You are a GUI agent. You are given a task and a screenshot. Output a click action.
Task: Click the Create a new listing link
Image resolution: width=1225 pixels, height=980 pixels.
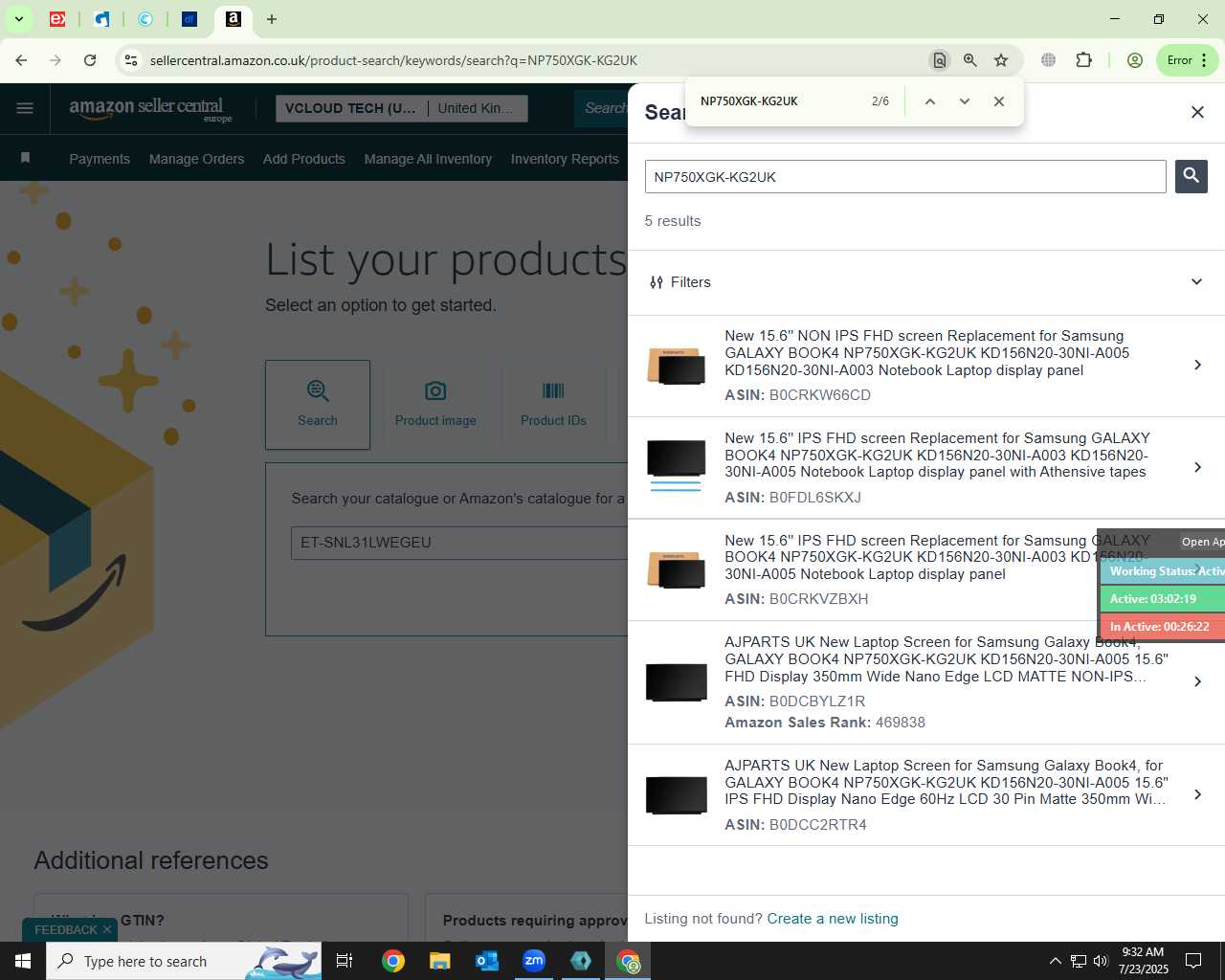(x=833, y=919)
